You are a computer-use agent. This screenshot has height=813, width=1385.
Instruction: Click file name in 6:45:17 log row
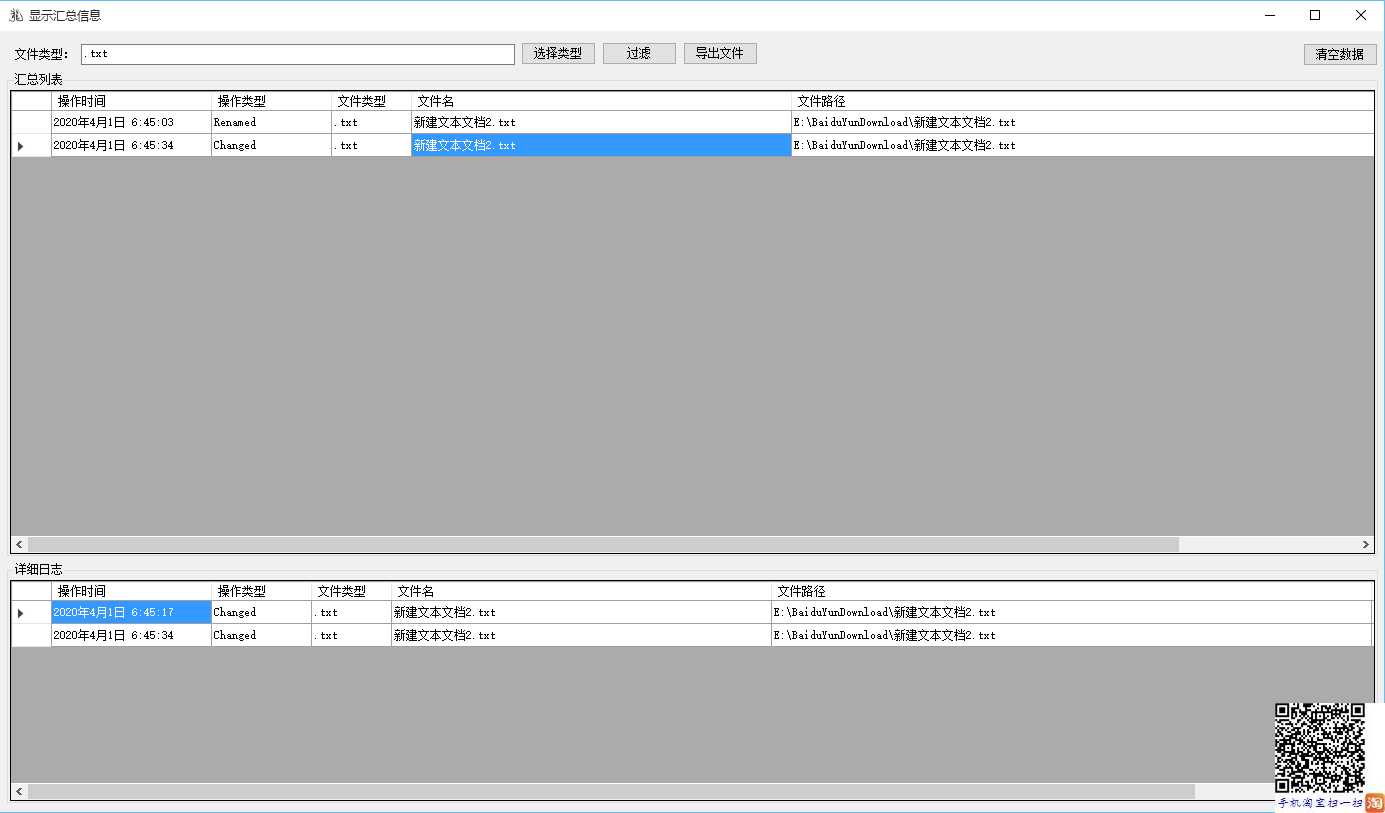click(581, 612)
